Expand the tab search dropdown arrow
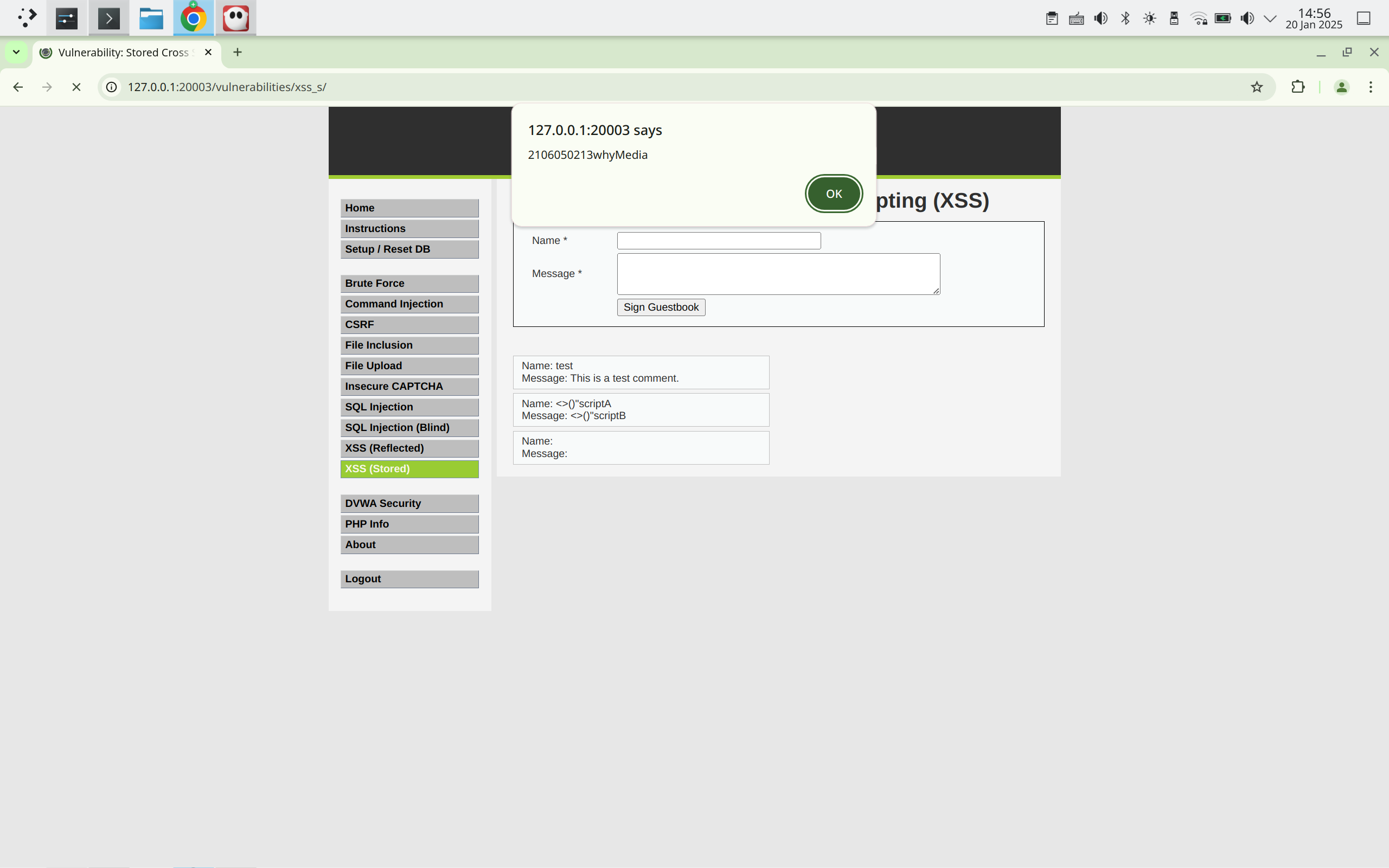This screenshot has width=1389, height=868. (16, 52)
